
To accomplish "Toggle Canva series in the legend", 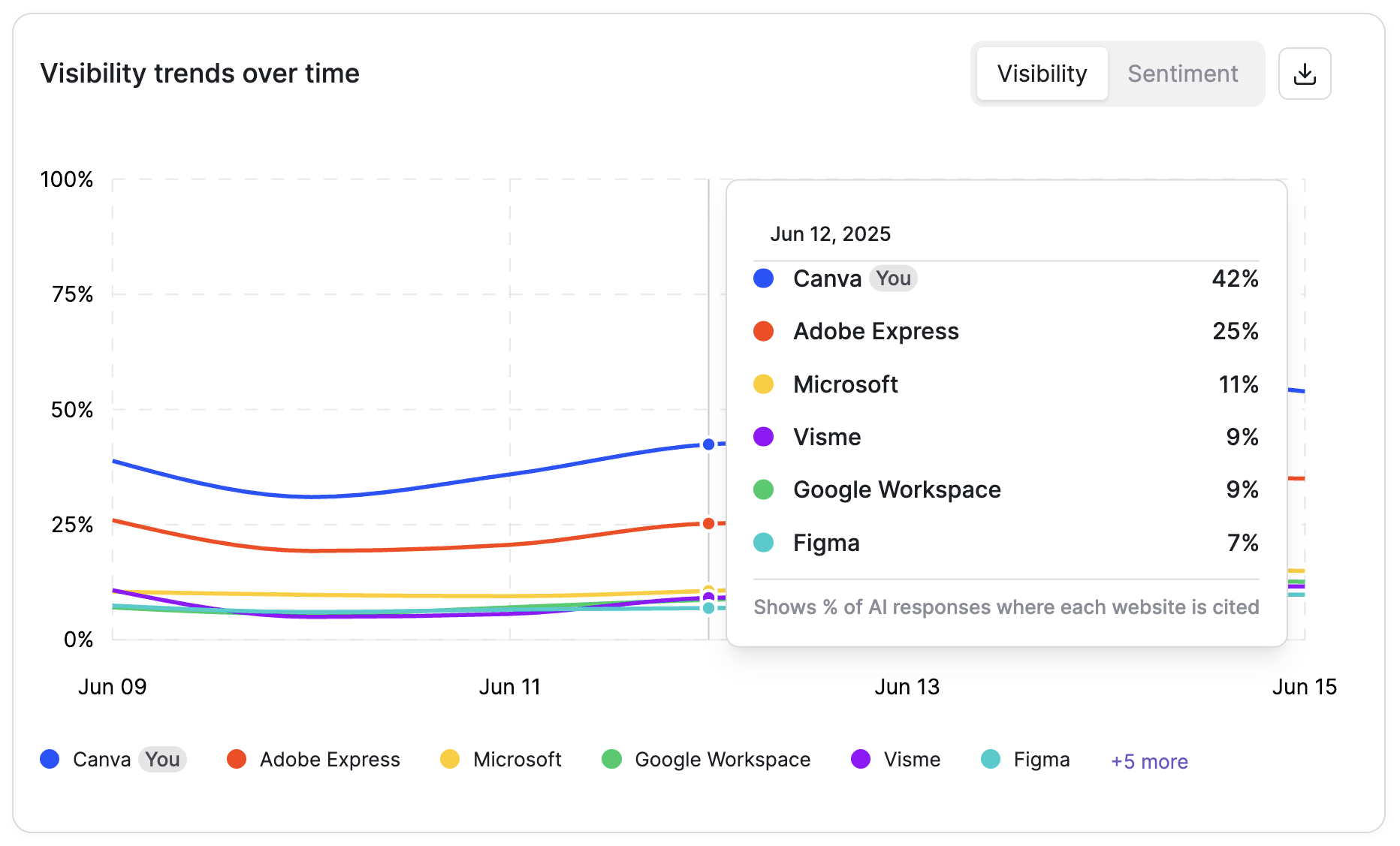I will (x=113, y=760).
